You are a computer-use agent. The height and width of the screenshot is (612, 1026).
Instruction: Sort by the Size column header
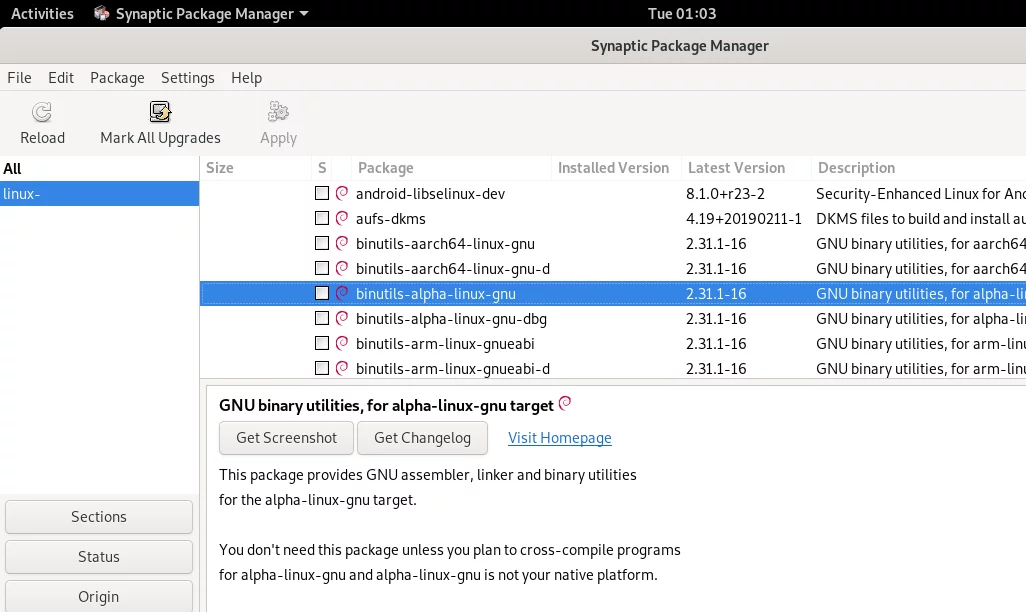pos(256,168)
